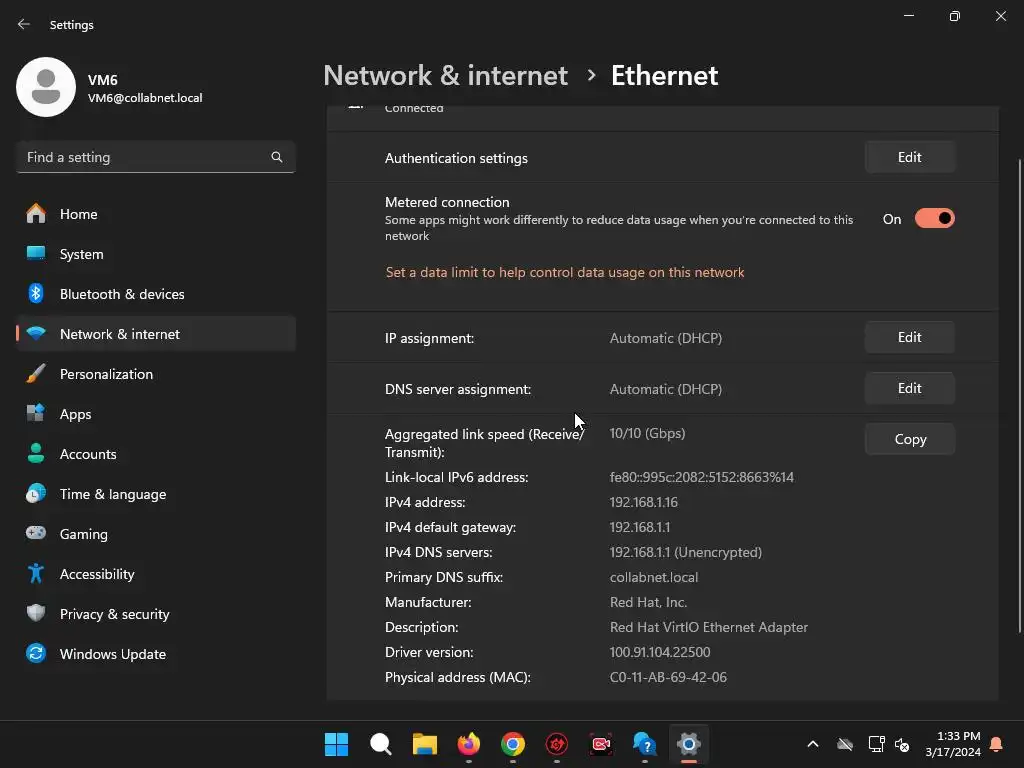Image resolution: width=1024 pixels, height=768 pixels.
Task: Copy the network properties
Action: 909,440
